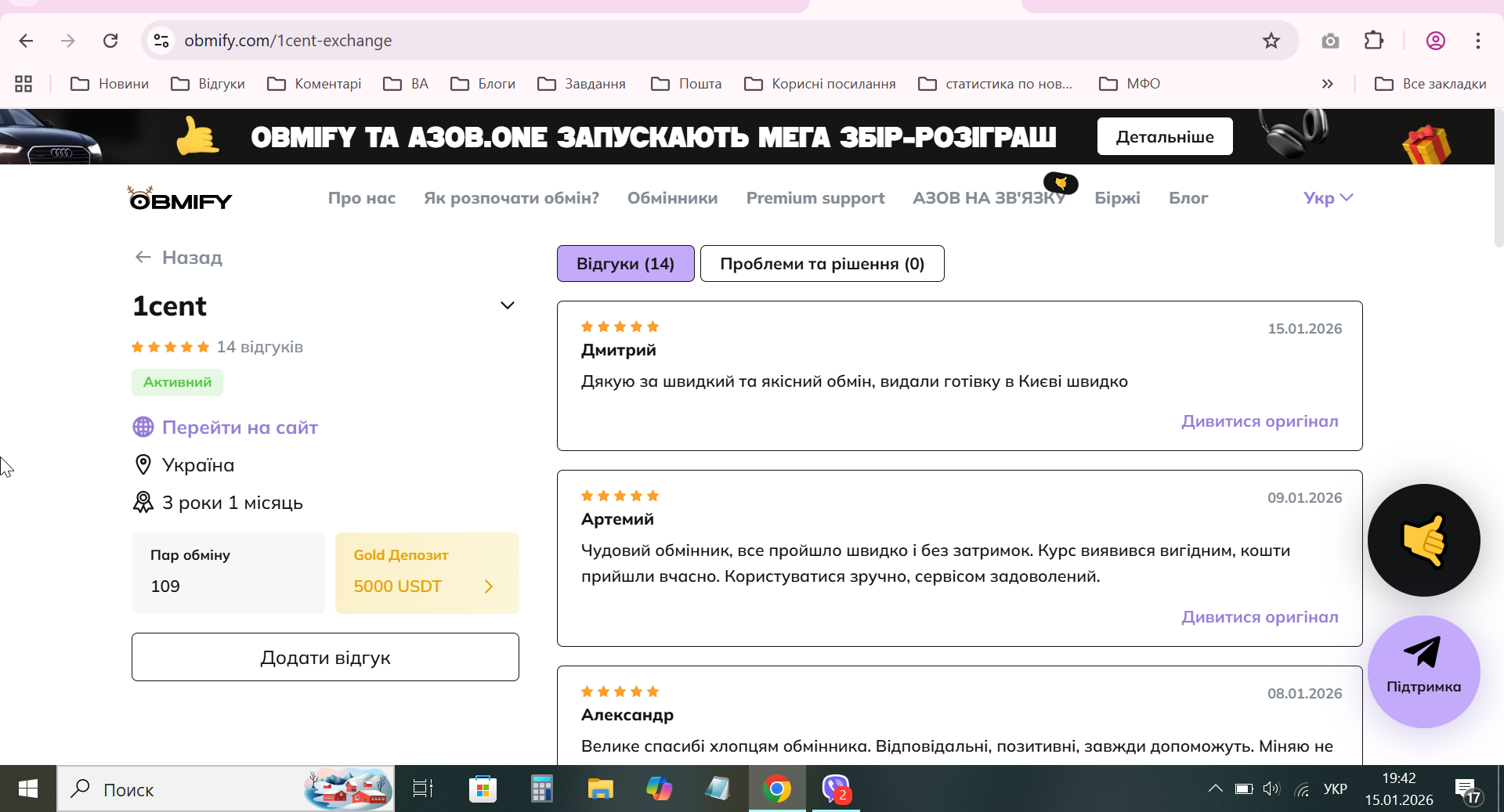Screen dimensions: 1504x812
Task: Open the Gold Депозит 5000 USDT card
Action: (427, 572)
